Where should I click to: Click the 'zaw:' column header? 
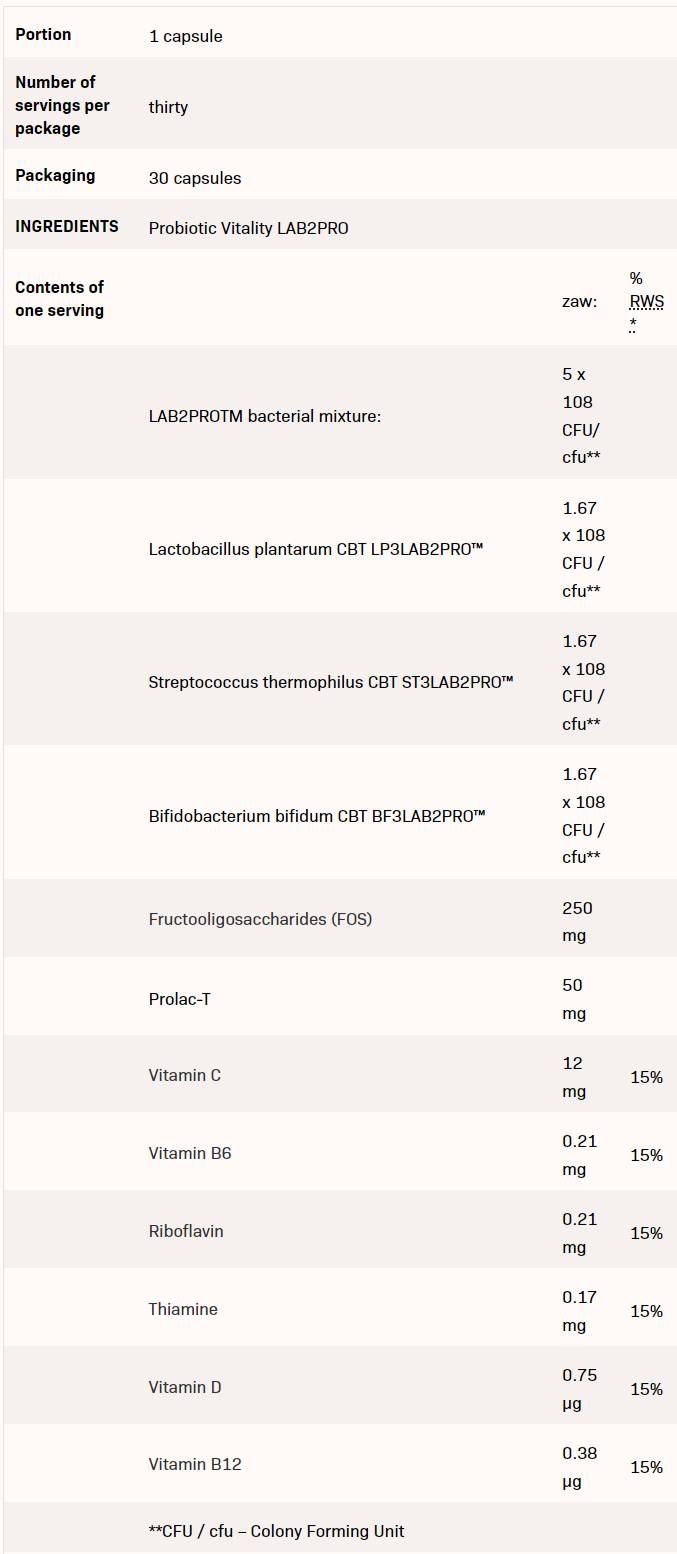580,301
